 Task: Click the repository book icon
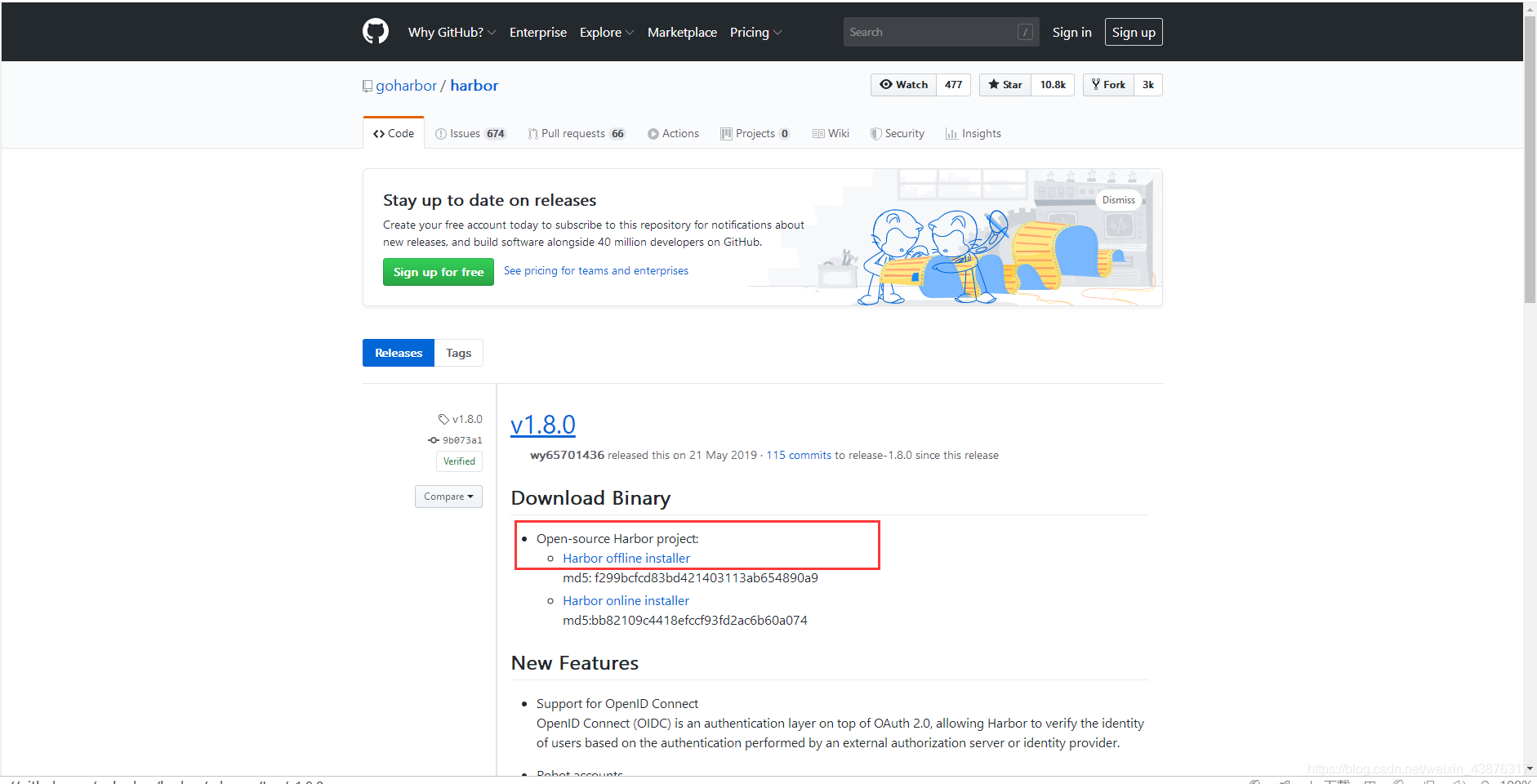(x=368, y=87)
